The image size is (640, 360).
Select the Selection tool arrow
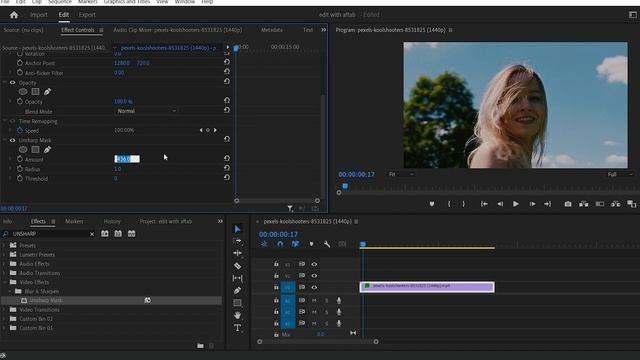click(238, 229)
